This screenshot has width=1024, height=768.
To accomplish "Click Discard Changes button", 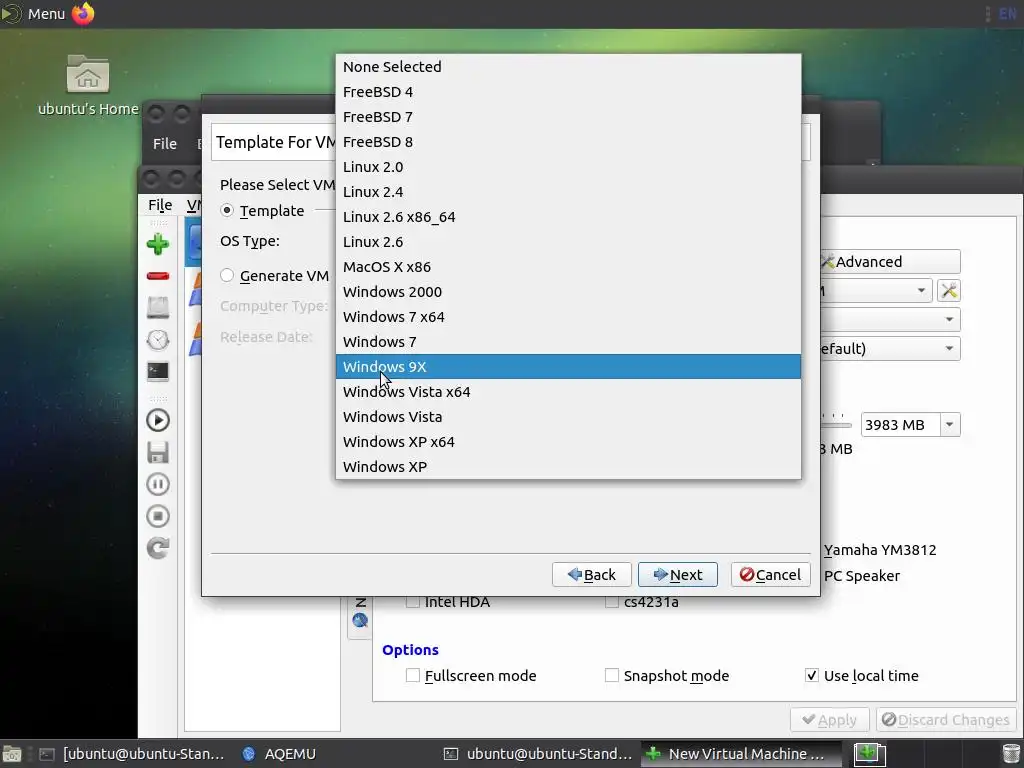I will point(946,720).
